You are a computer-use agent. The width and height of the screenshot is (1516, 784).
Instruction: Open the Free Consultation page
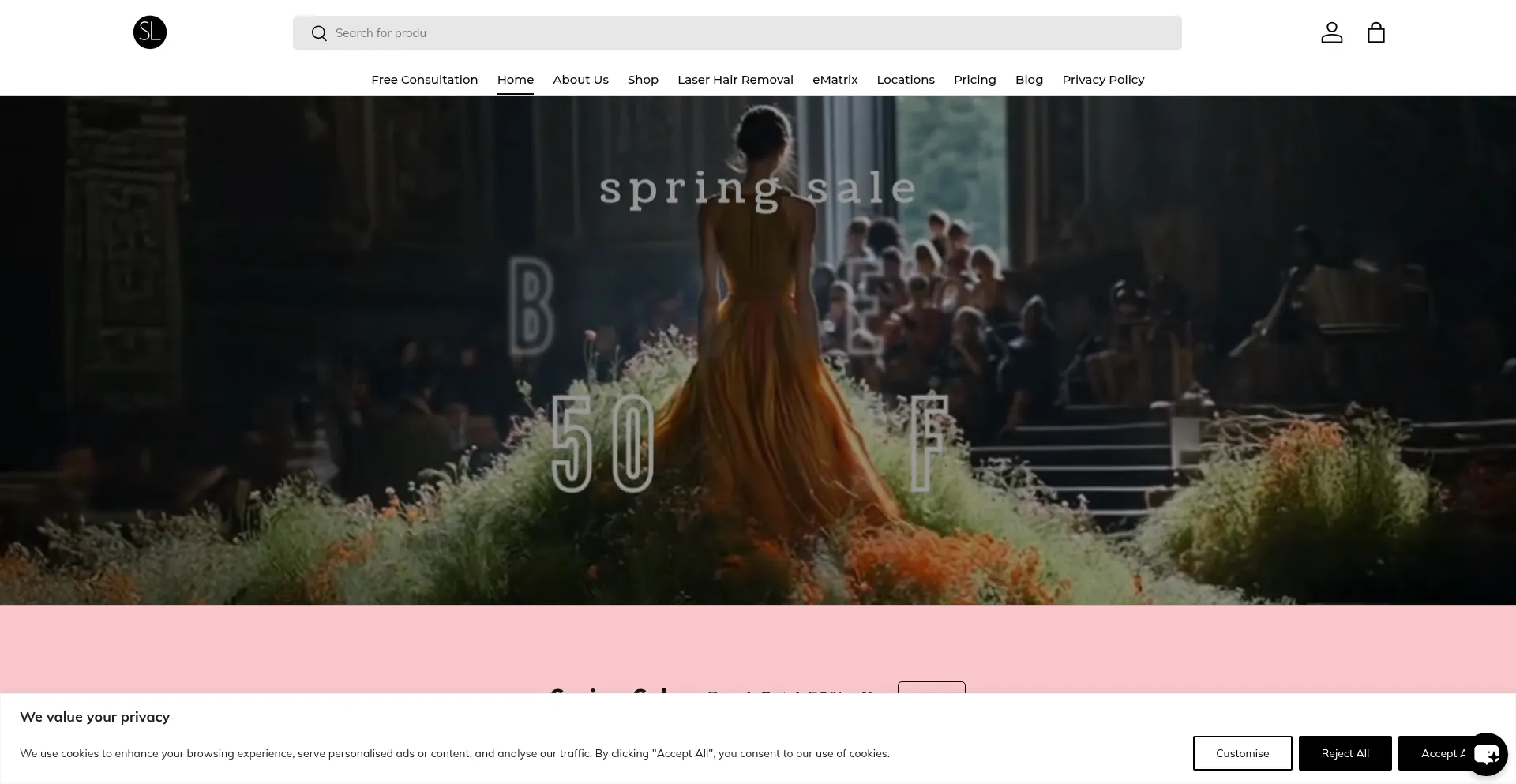[424, 80]
